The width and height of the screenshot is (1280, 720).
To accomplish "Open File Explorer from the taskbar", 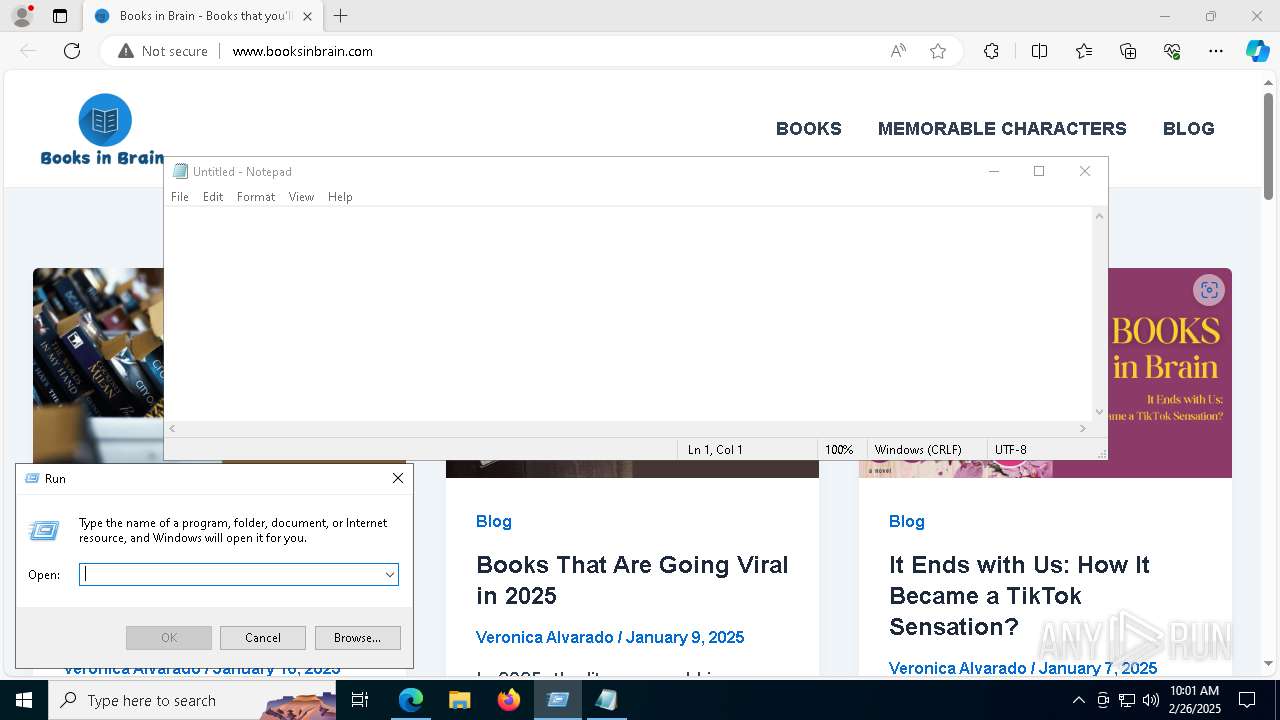I will (459, 700).
